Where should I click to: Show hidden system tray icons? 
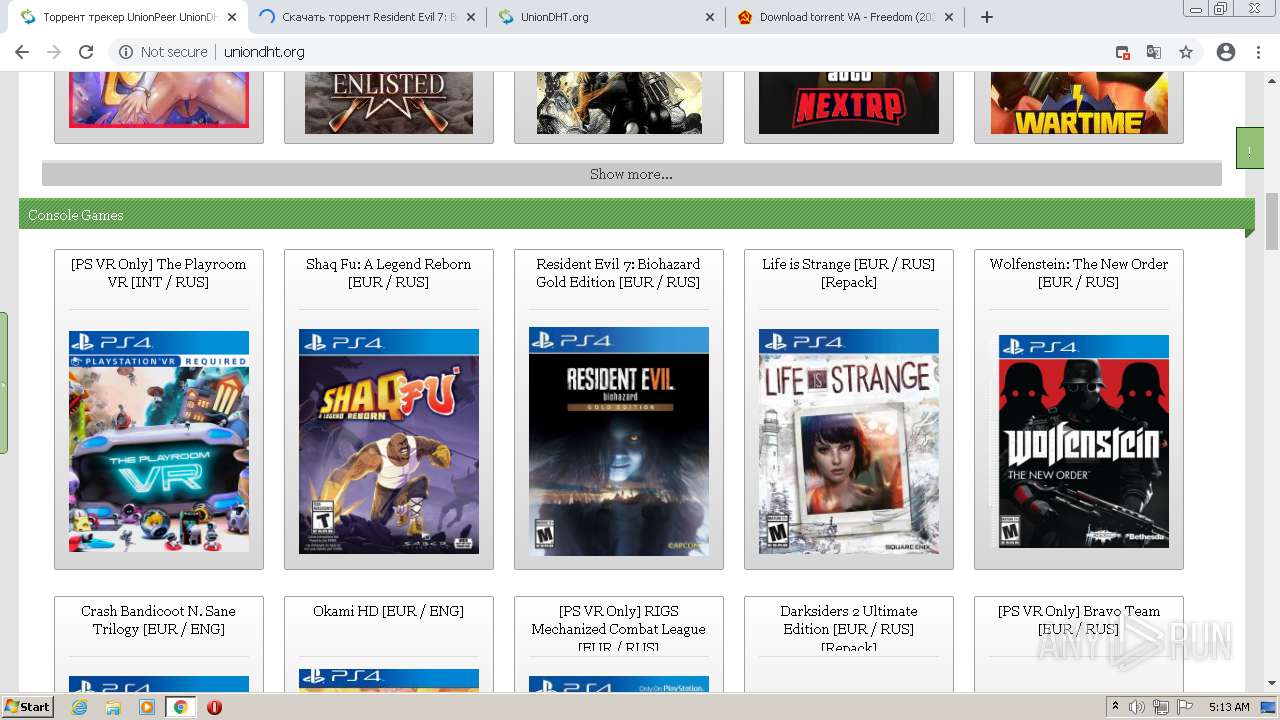(1115, 707)
